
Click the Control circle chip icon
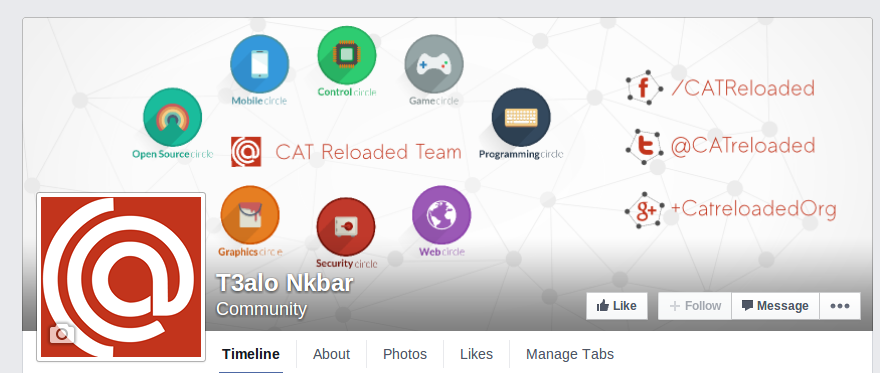pyautogui.click(x=347, y=55)
